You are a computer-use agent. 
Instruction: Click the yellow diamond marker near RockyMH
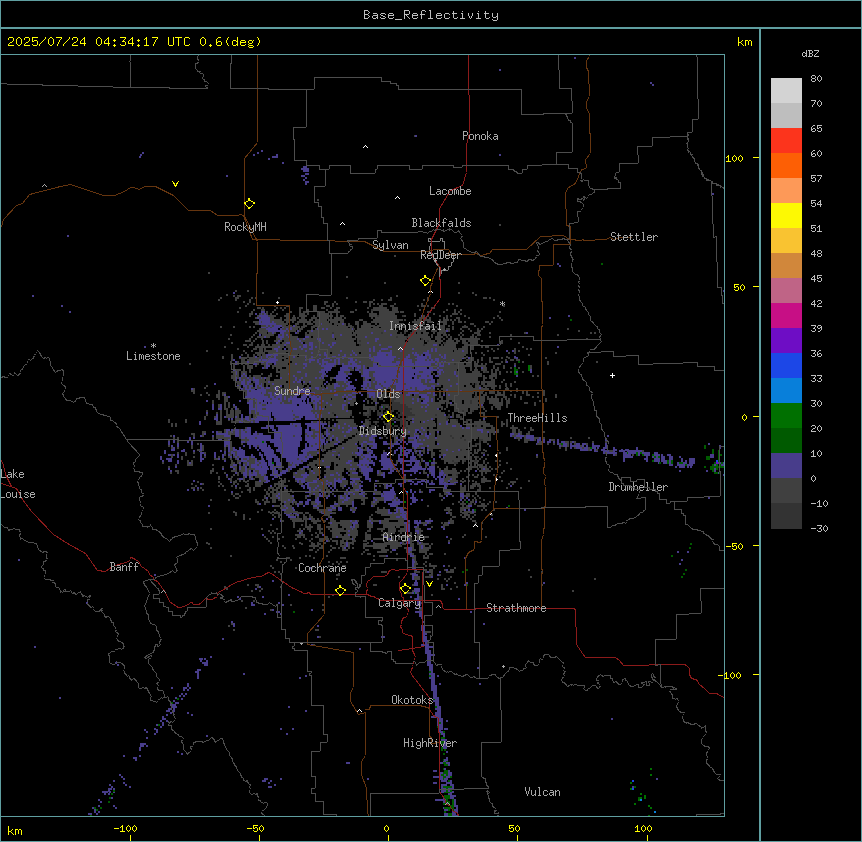(x=250, y=204)
